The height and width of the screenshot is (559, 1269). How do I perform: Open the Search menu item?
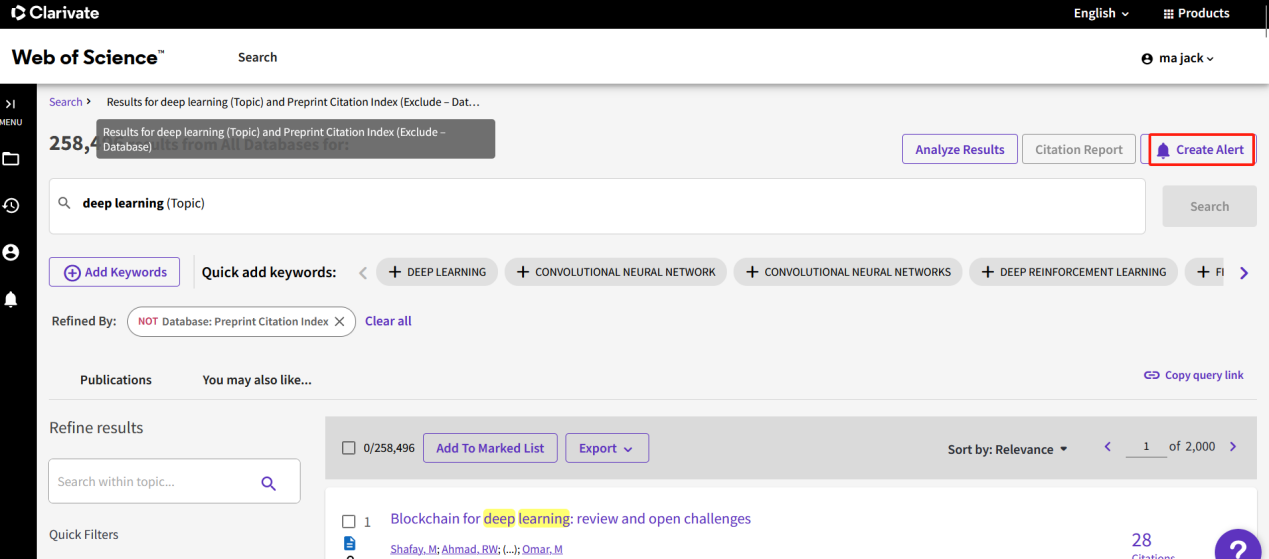coord(257,57)
